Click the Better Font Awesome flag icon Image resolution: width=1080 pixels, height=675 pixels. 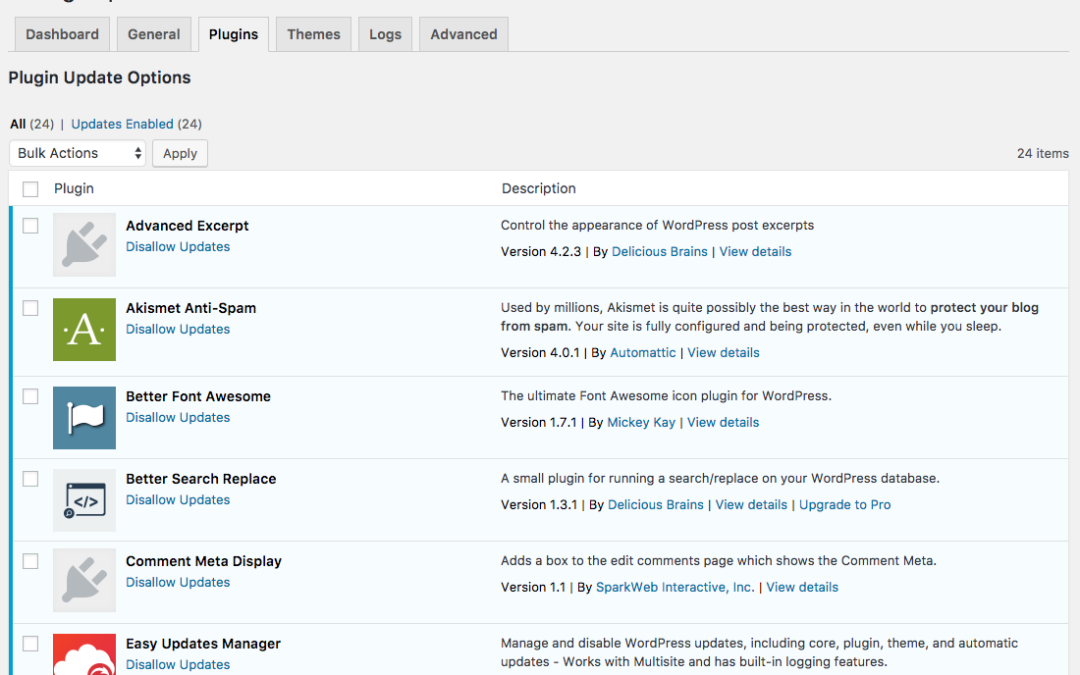point(84,417)
